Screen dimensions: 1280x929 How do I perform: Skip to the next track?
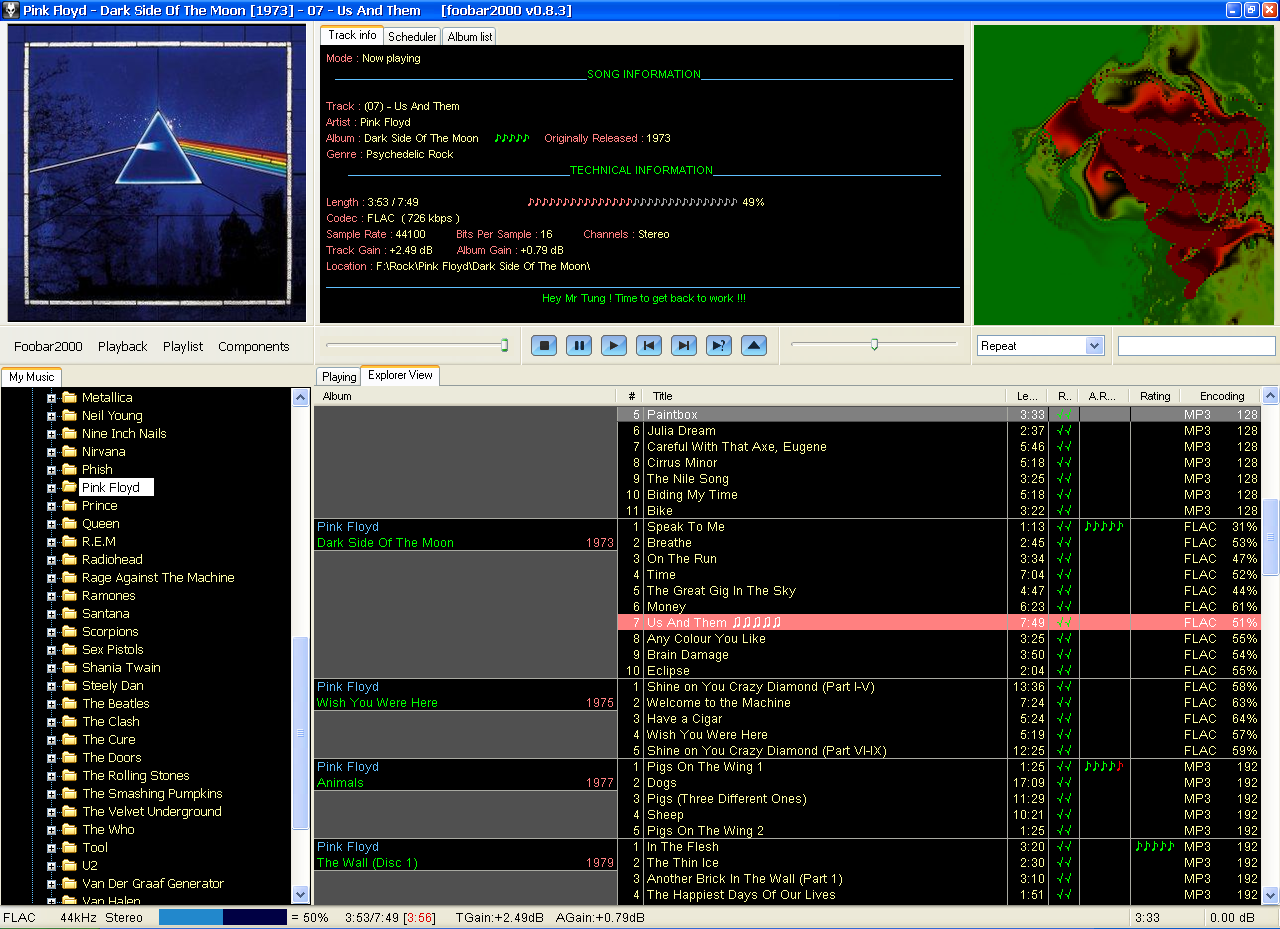tap(684, 346)
